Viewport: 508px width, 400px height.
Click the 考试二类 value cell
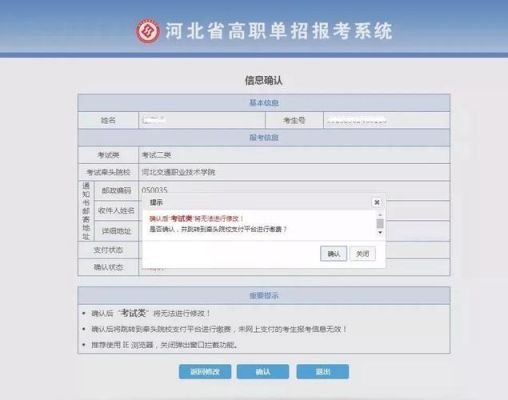(x=294, y=155)
